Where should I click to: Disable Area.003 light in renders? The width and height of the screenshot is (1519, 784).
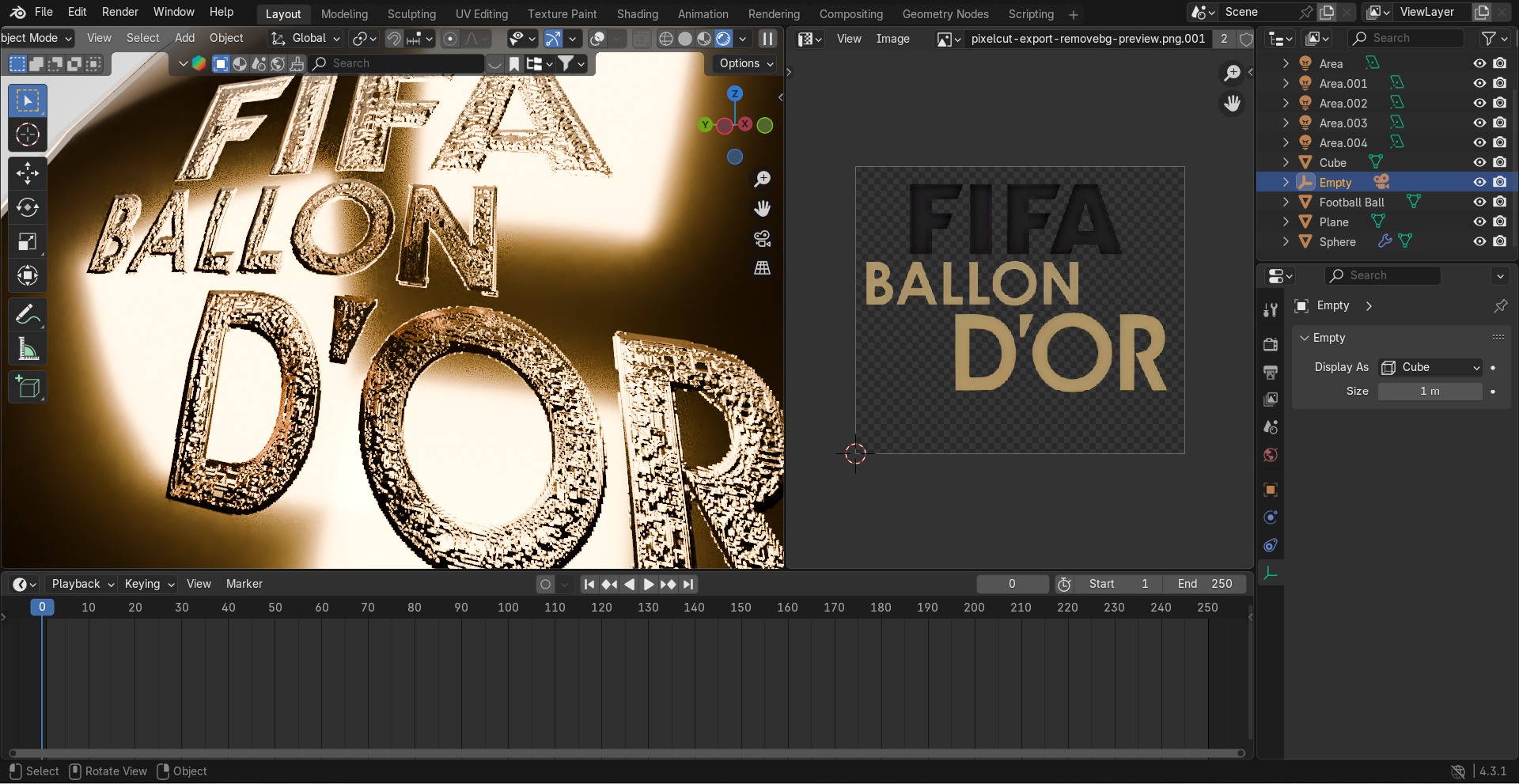[1500, 123]
